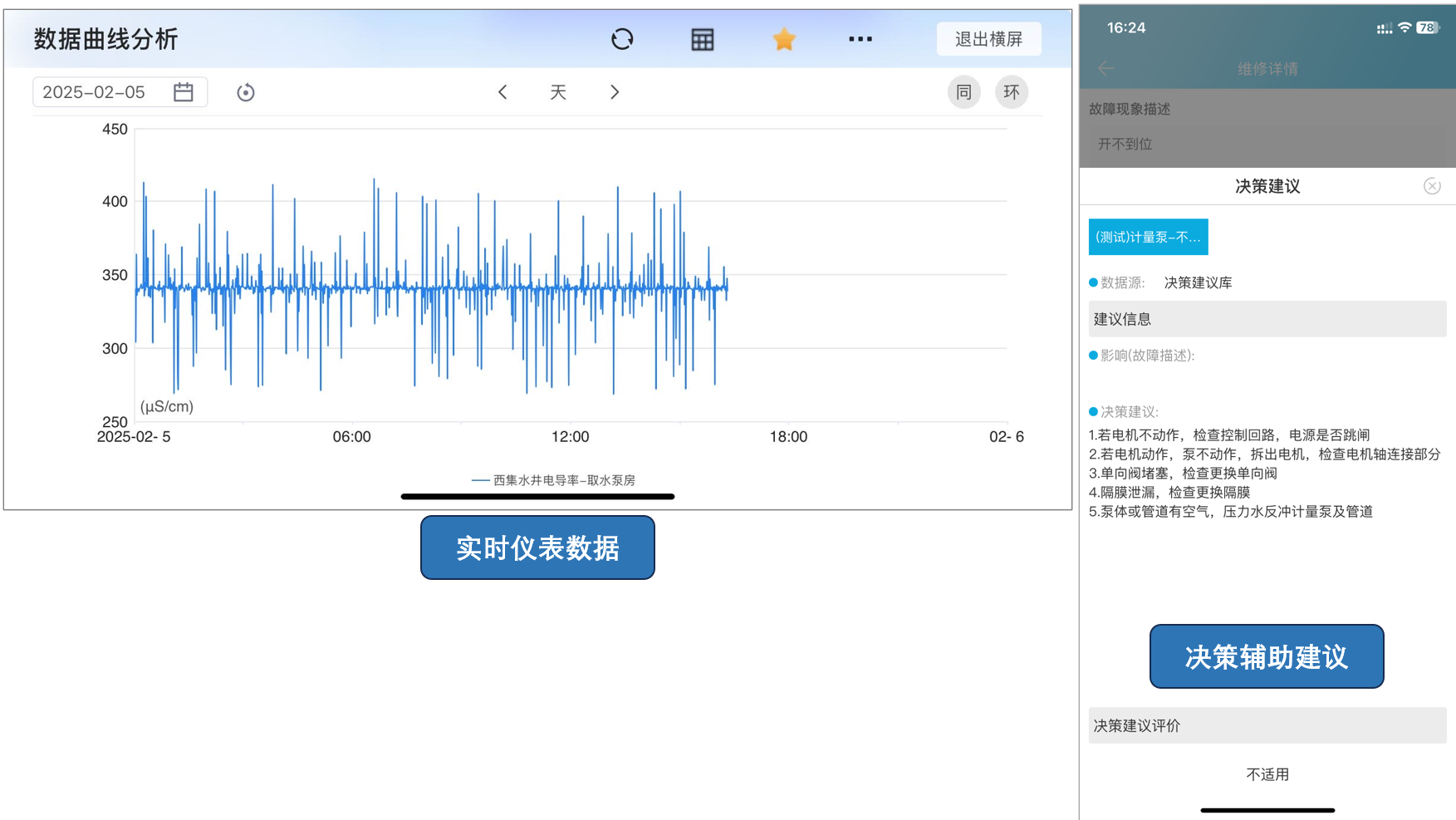Click the 450 y-axis label
This screenshot has width=1456, height=820.
pos(115,130)
